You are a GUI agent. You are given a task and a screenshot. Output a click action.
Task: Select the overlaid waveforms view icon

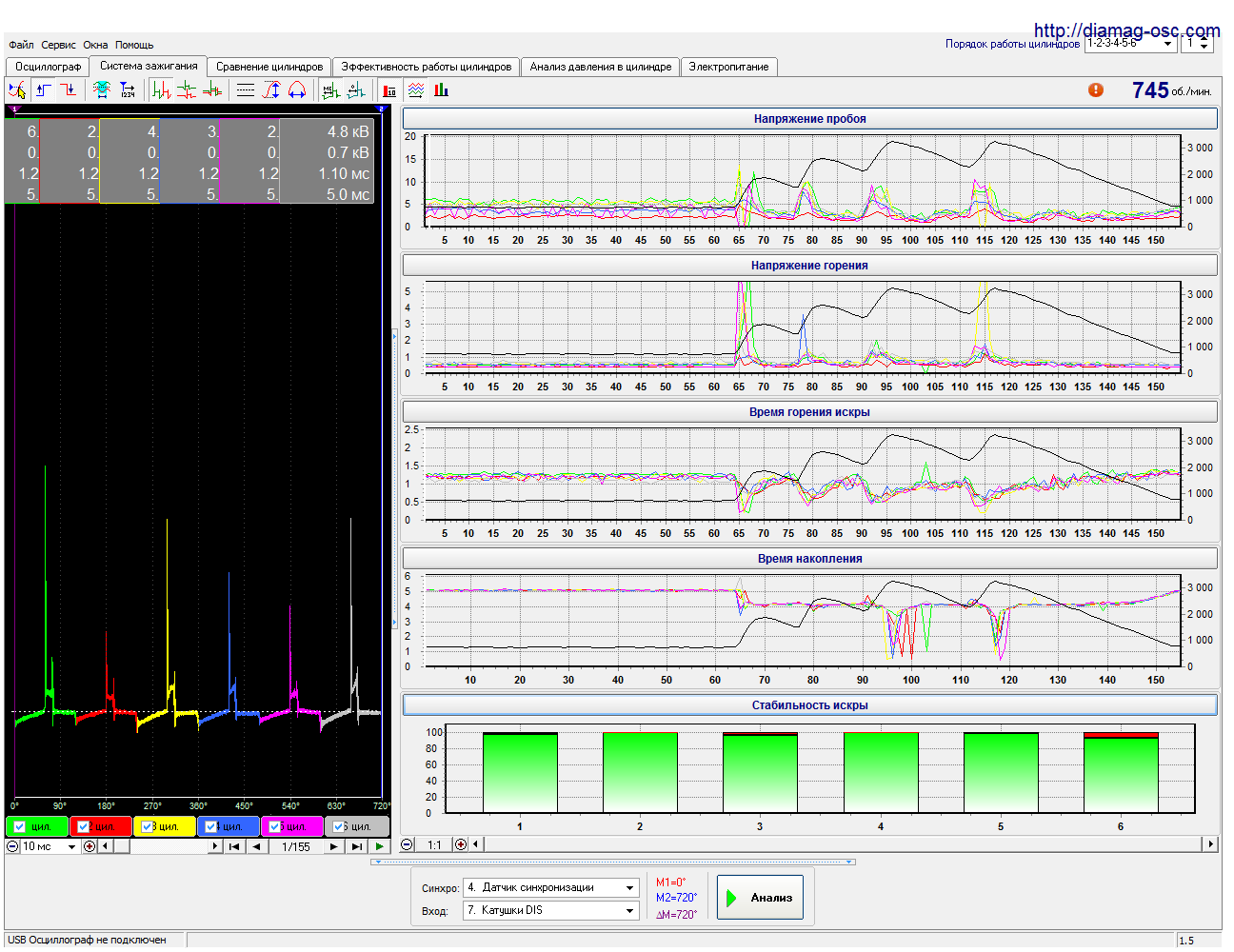(x=212, y=90)
